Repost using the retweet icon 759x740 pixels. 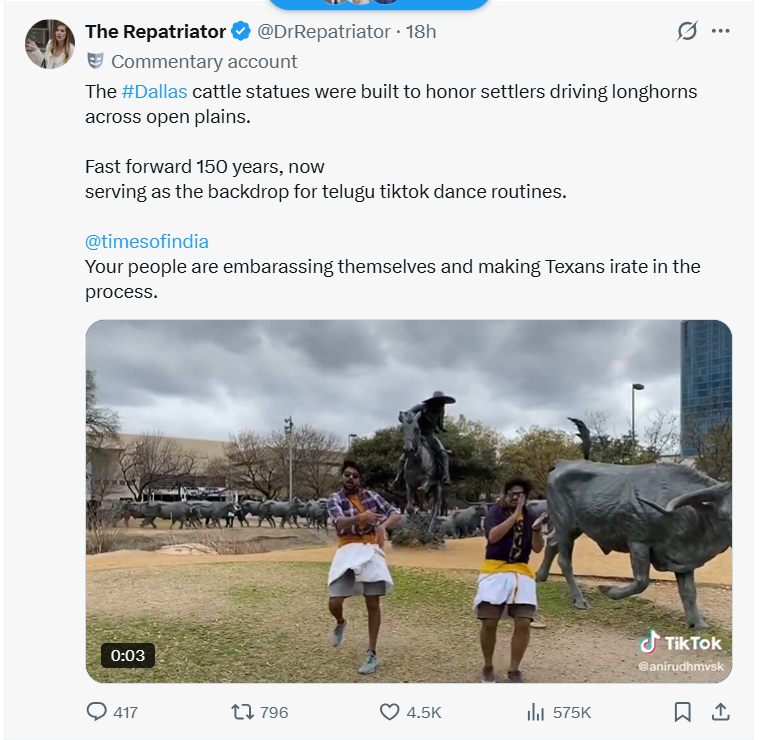tap(242, 712)
